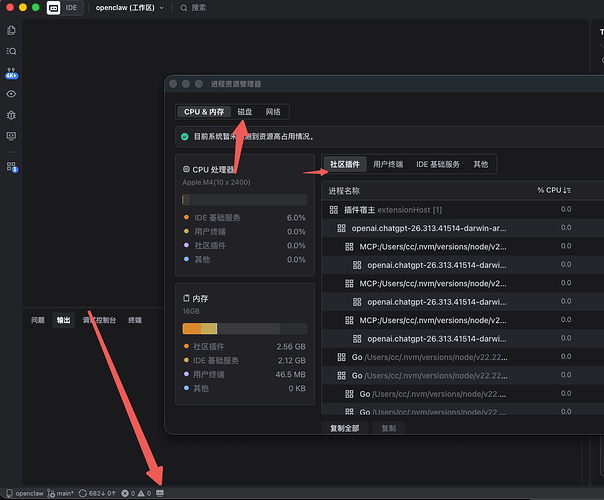The width and height of the screenshot is (604, 500).
Task: Select the 用户终端 process filter tab
Action: pyautogui.click(x=388, y=164)
